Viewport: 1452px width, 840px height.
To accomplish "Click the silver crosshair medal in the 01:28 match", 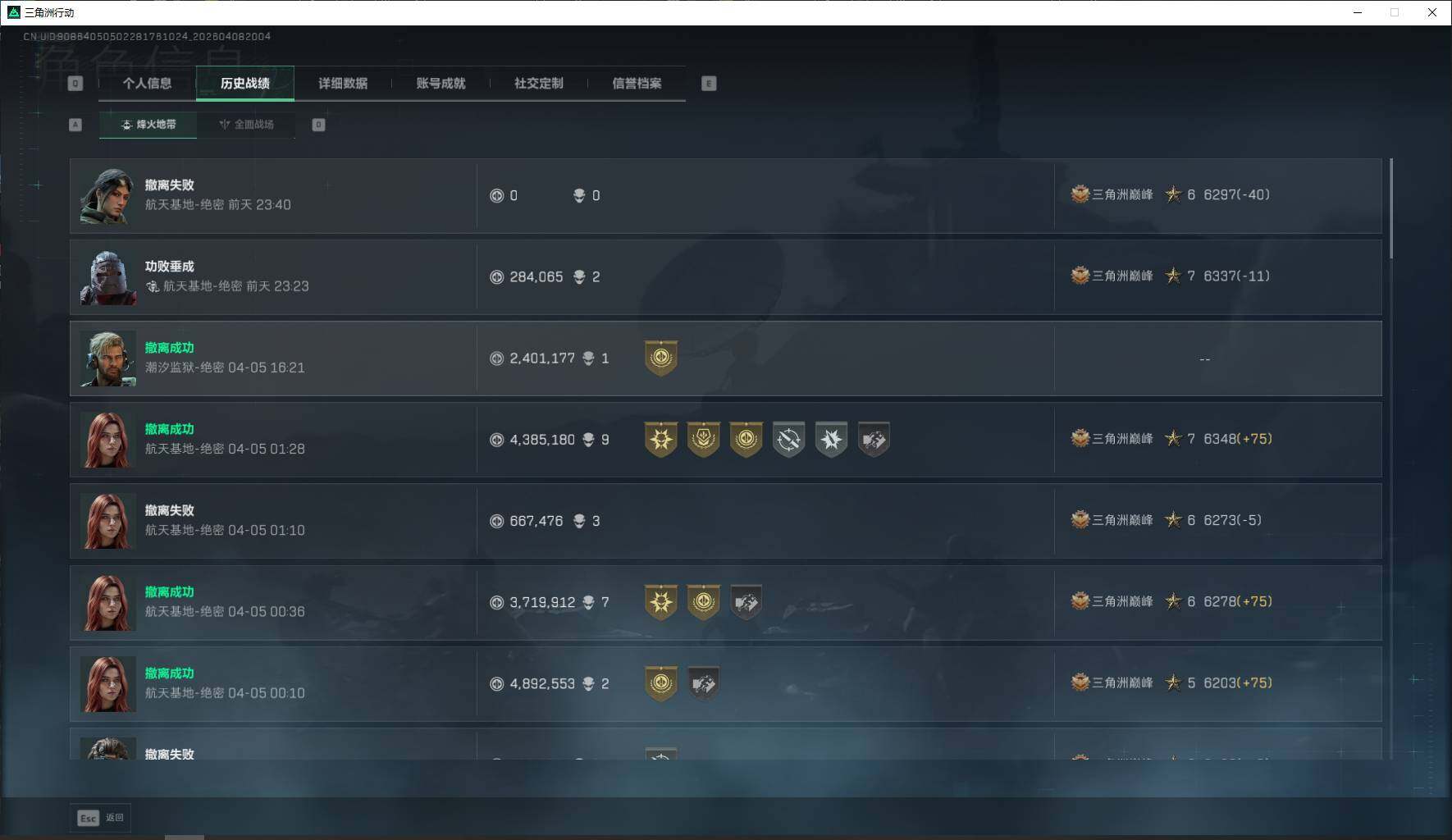I will 788,440.
